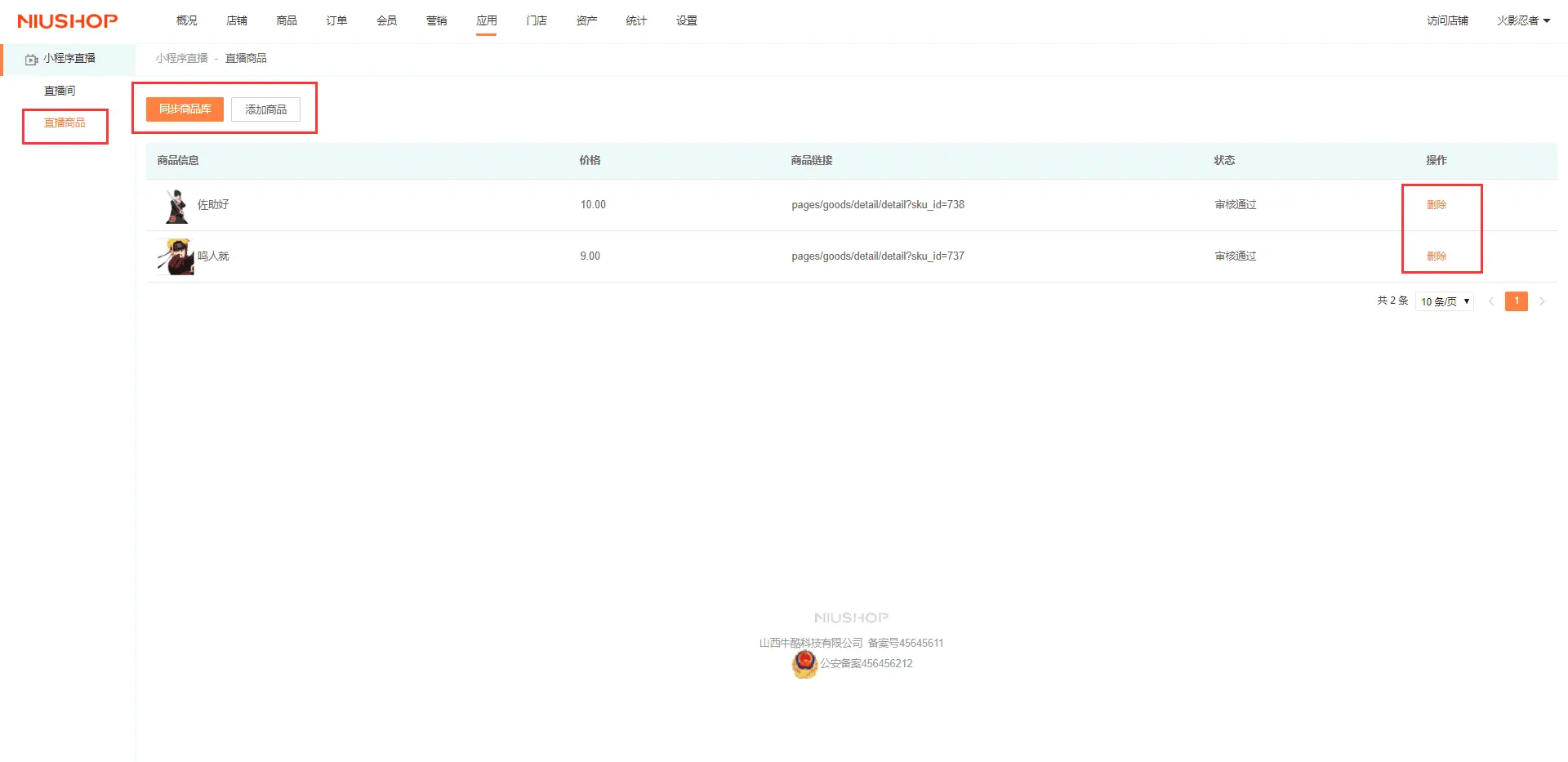
Task: Switch to the 营销 top menu
Action: point(436,20)
